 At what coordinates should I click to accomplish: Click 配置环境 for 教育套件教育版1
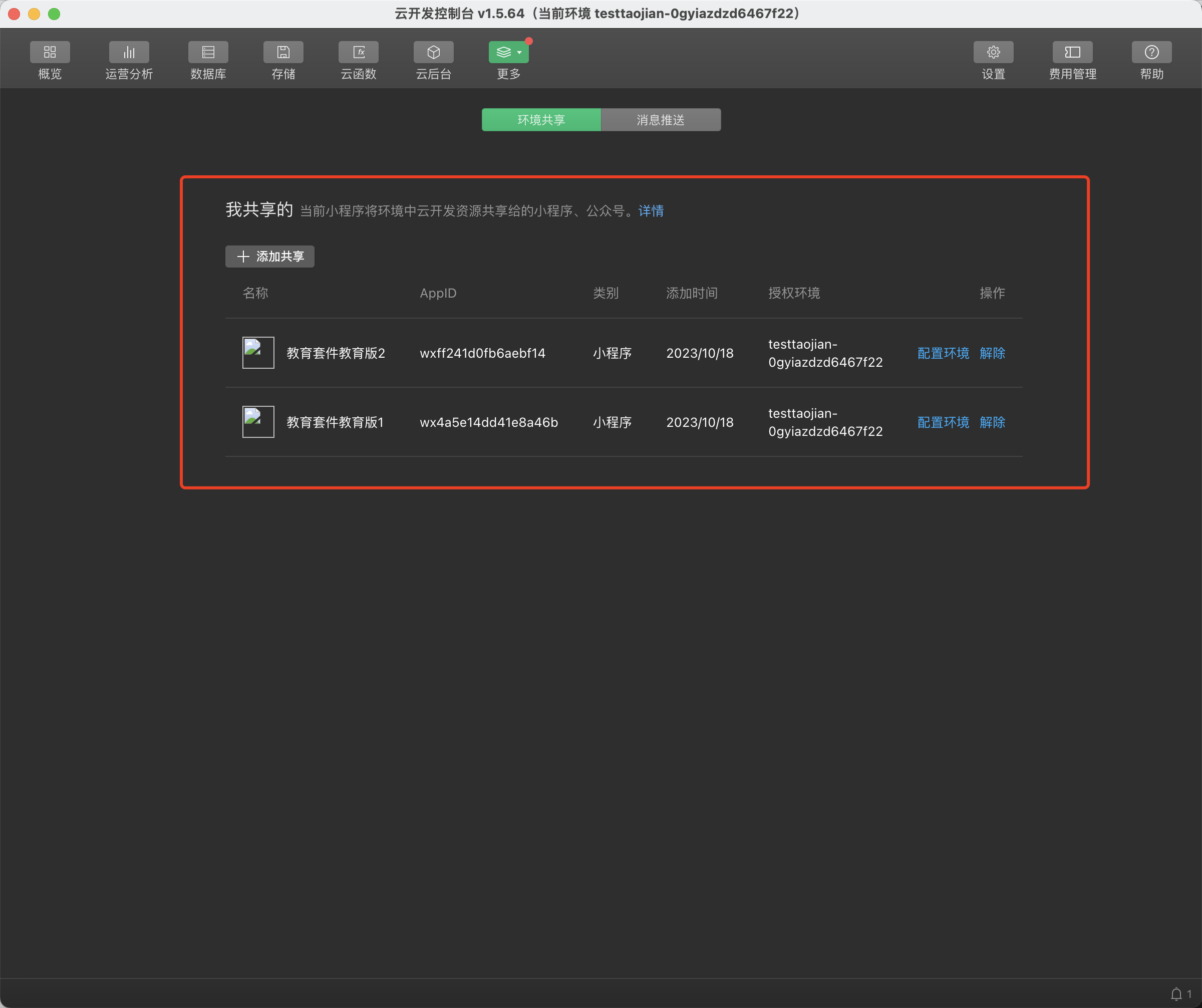943,422
